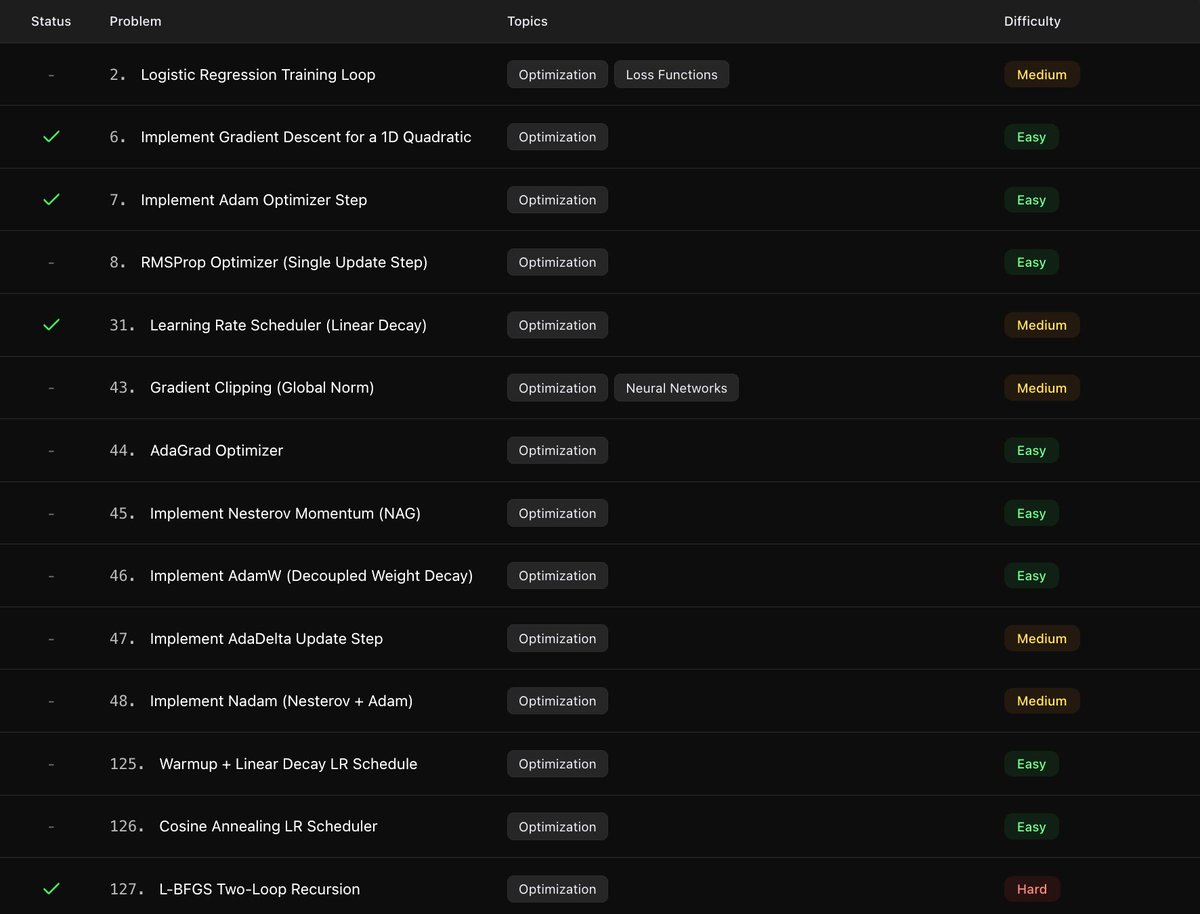
Task: Click Easy badge on AdamW row
Action: click(1031, 576)
